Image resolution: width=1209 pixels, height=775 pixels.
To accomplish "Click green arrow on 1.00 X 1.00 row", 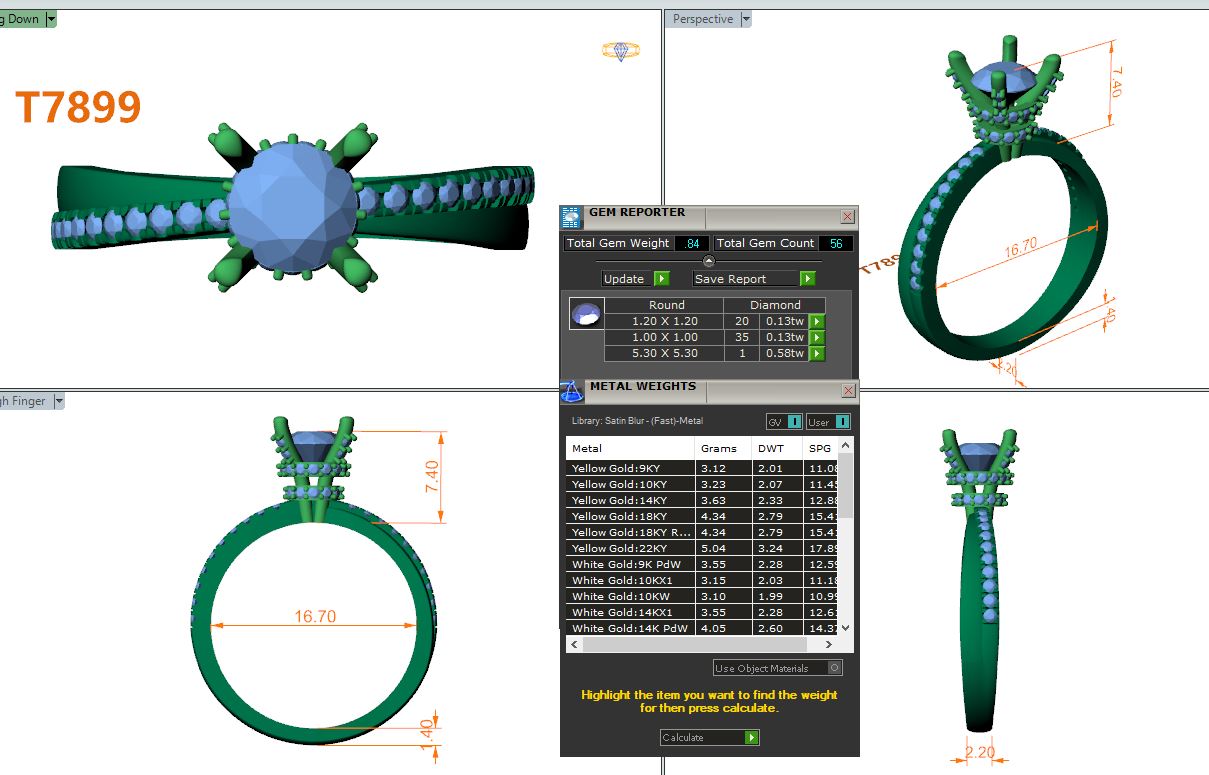I will tap(817, 338).
